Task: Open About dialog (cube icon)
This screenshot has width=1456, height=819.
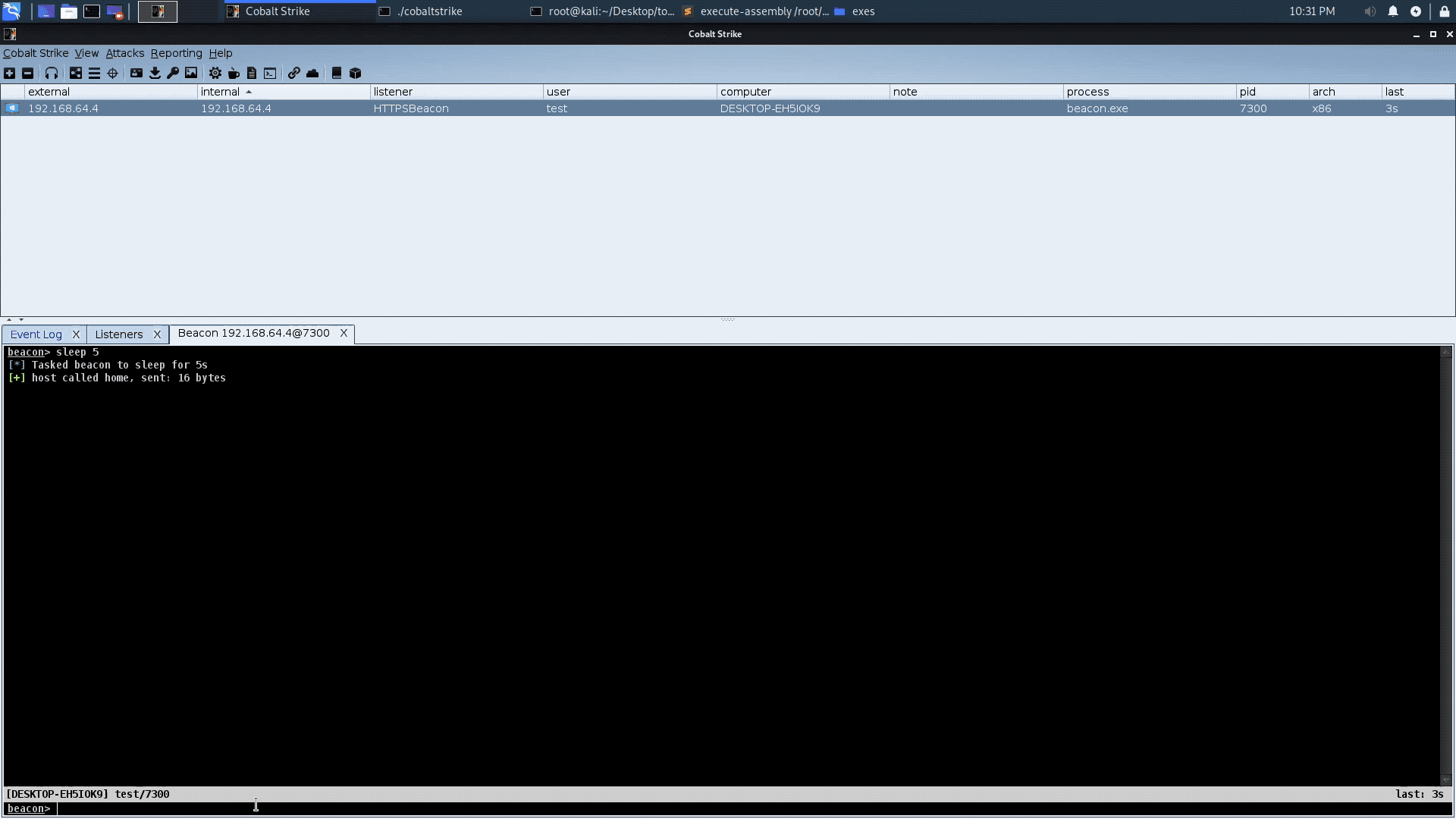Action: (x=355, y=74)
